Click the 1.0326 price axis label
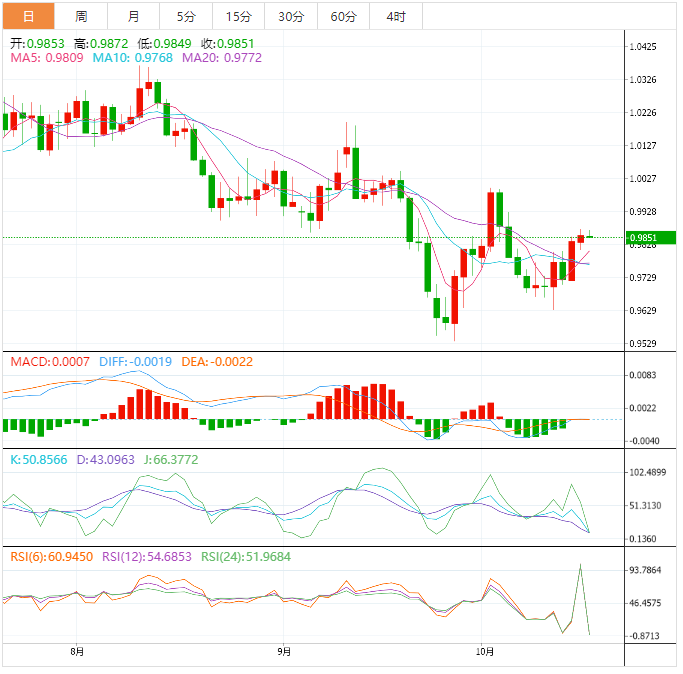Screen dimensions: 683x674 click(x=643, y=80)
